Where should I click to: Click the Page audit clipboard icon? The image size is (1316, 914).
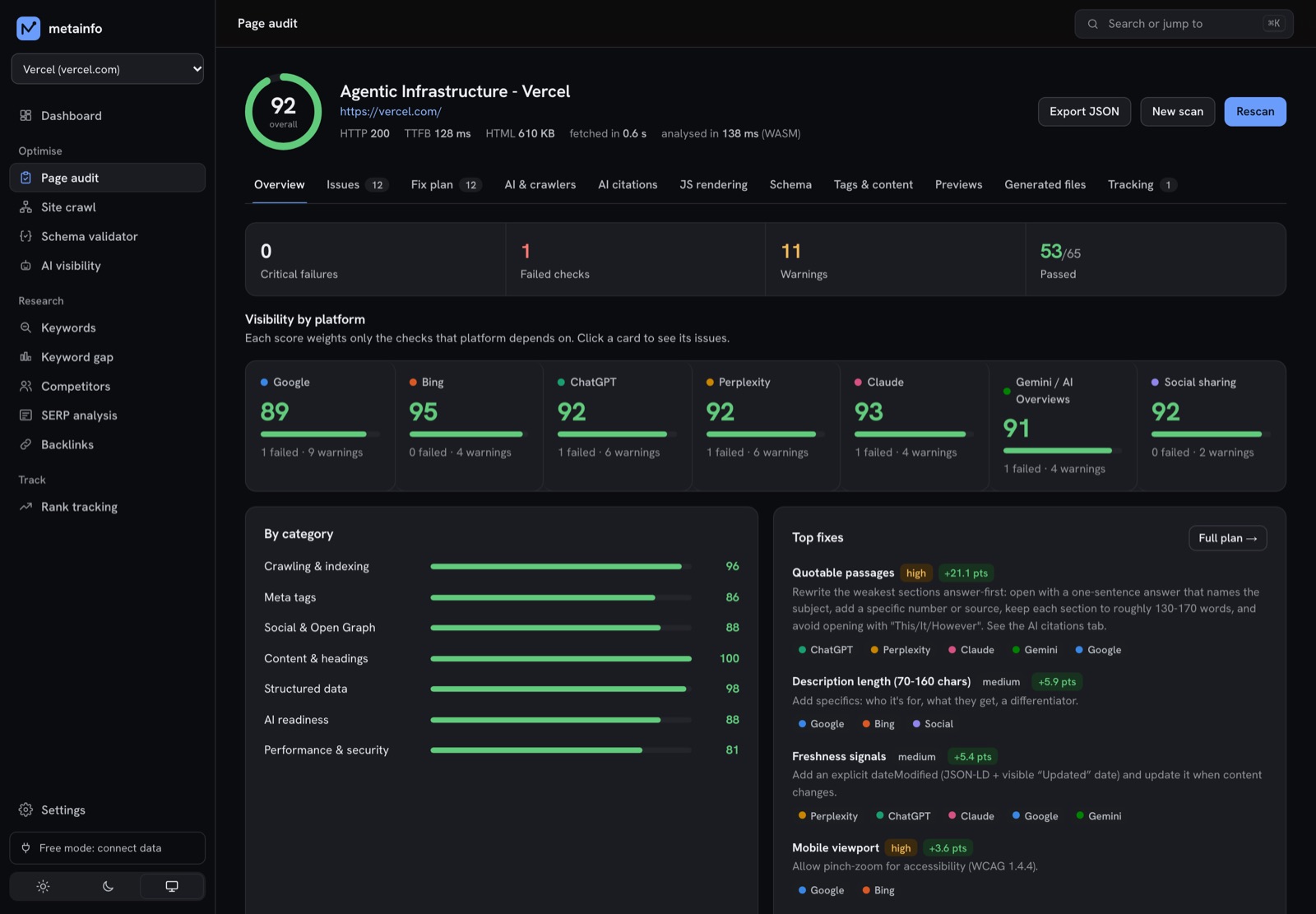[25, 178]
